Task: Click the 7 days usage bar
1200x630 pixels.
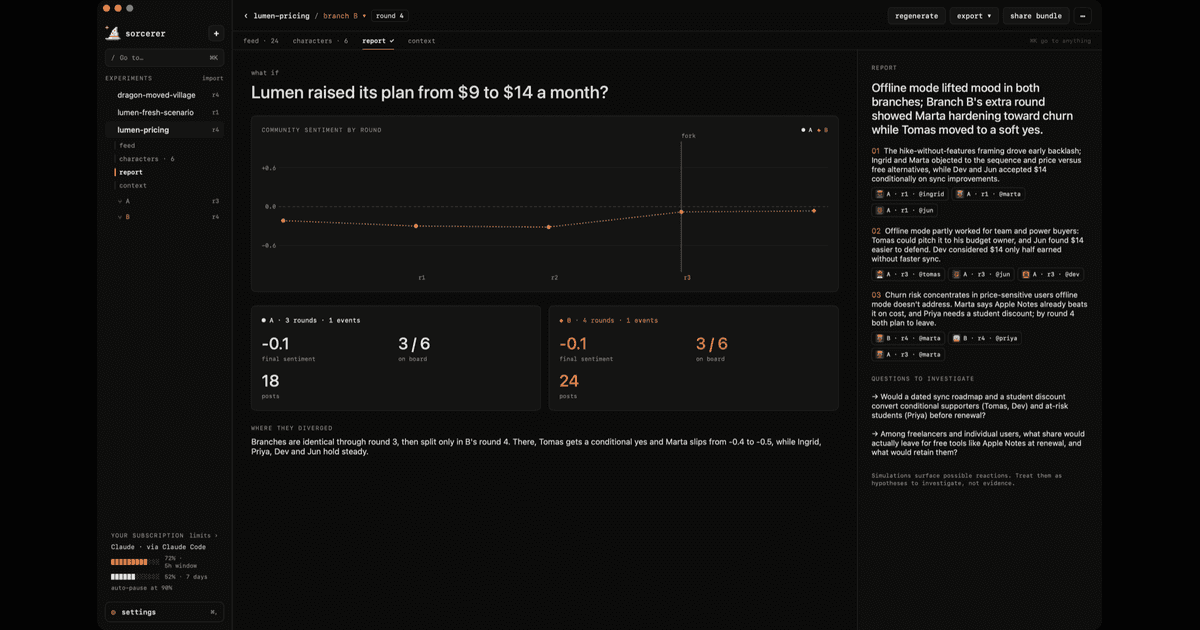Action: coord(135,577)
